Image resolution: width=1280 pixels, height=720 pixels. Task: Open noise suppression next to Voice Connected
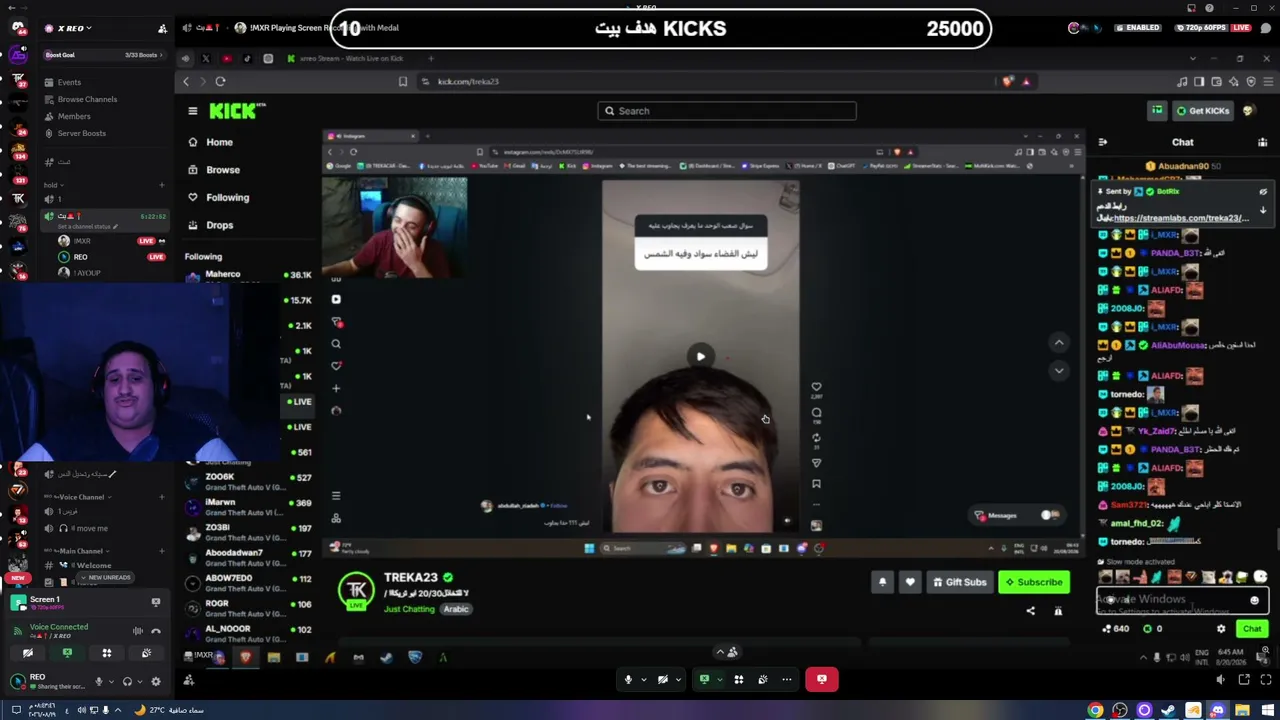[x=138, y=631]
